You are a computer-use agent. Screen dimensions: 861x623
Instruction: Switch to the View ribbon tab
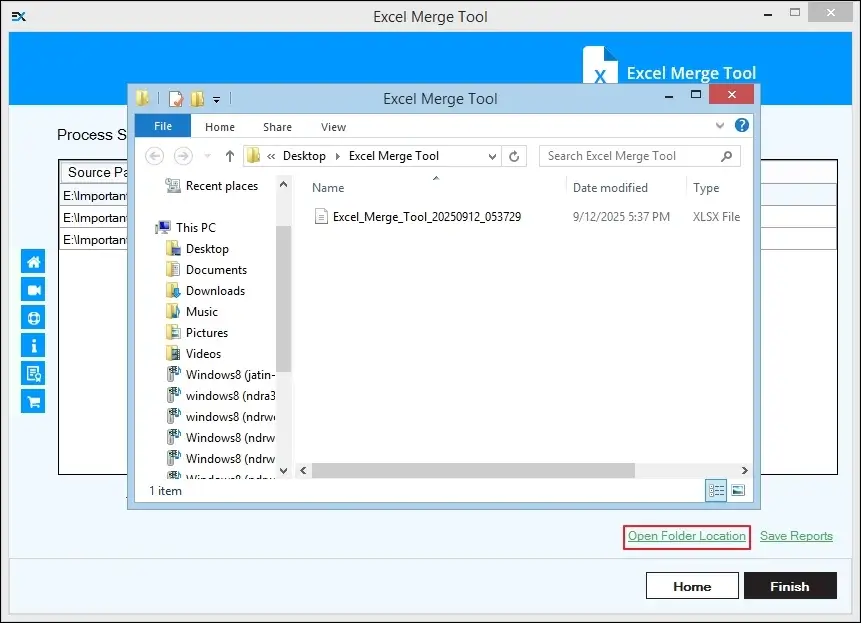(333, 127)
